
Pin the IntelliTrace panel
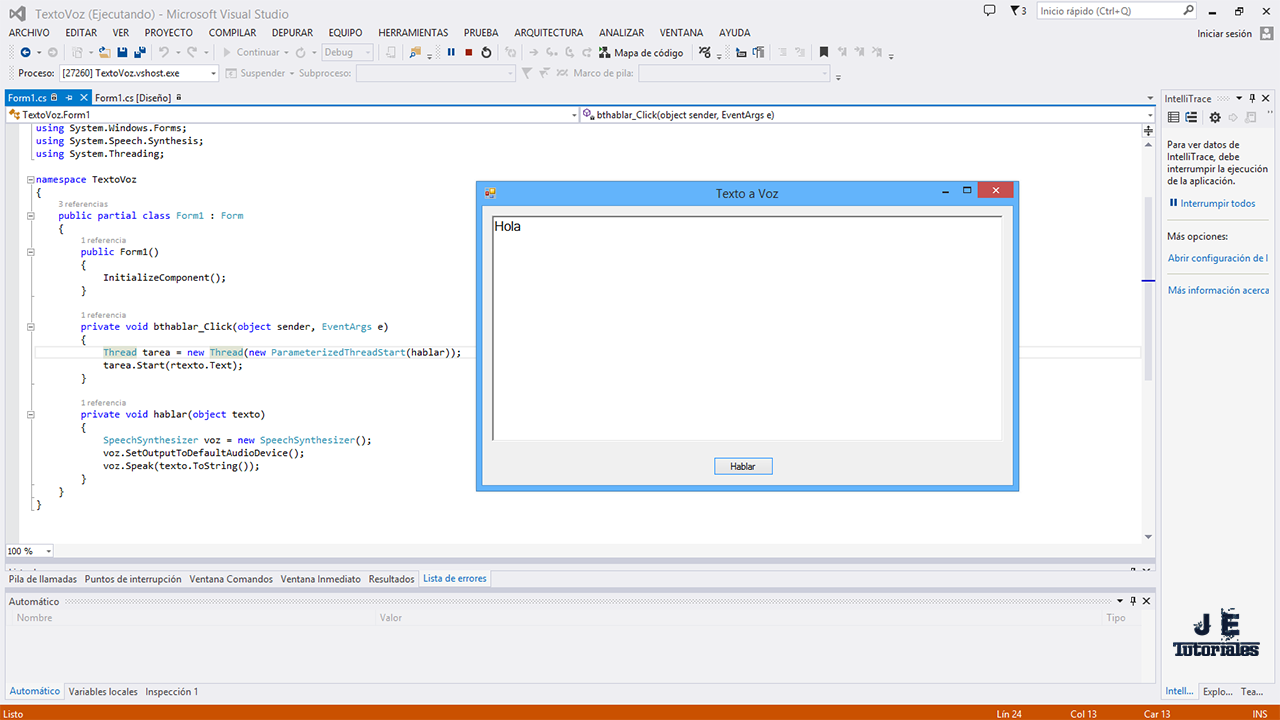(x=1252, y=98)
